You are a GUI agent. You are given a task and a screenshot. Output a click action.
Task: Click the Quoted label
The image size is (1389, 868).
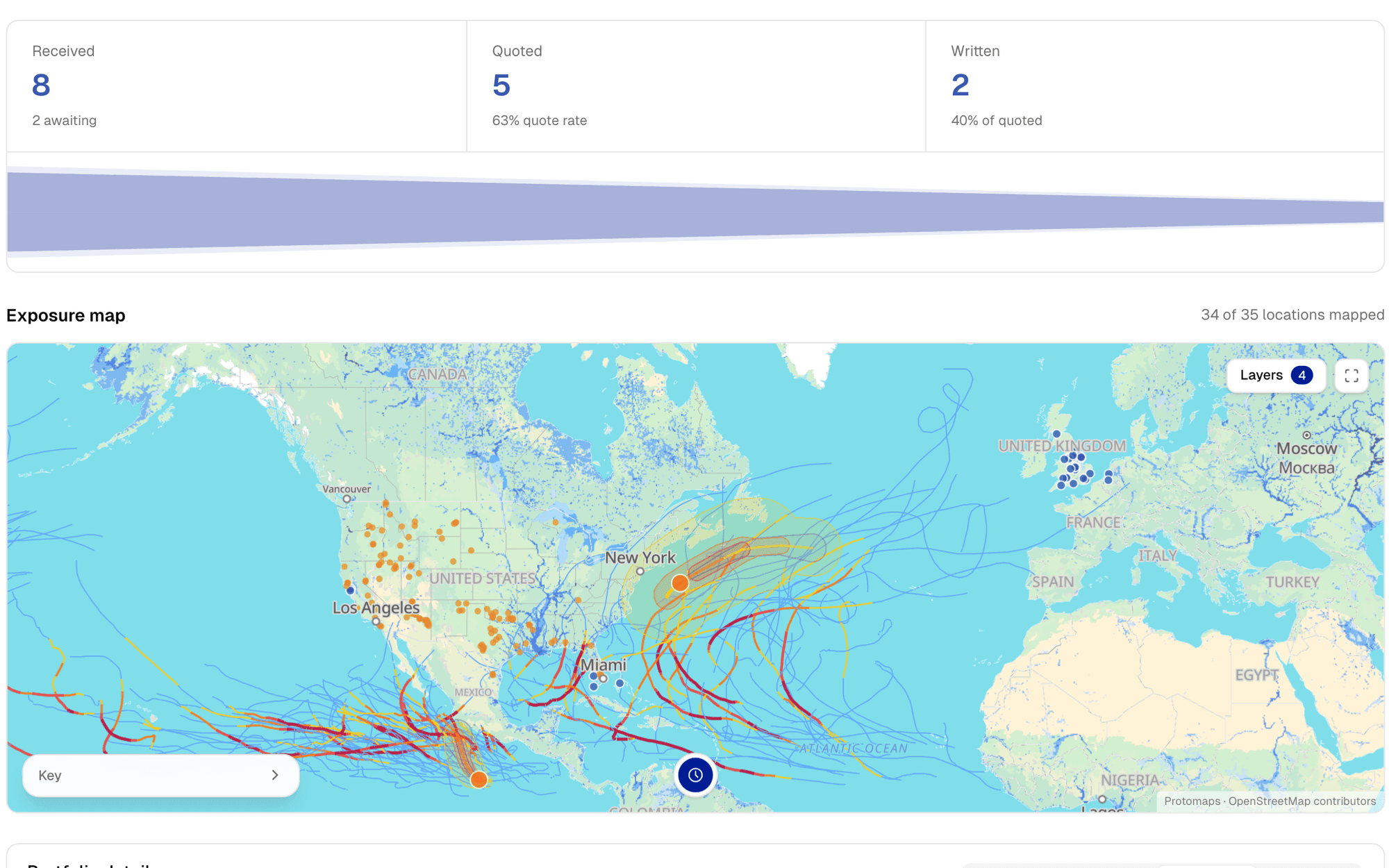(517, 51)
